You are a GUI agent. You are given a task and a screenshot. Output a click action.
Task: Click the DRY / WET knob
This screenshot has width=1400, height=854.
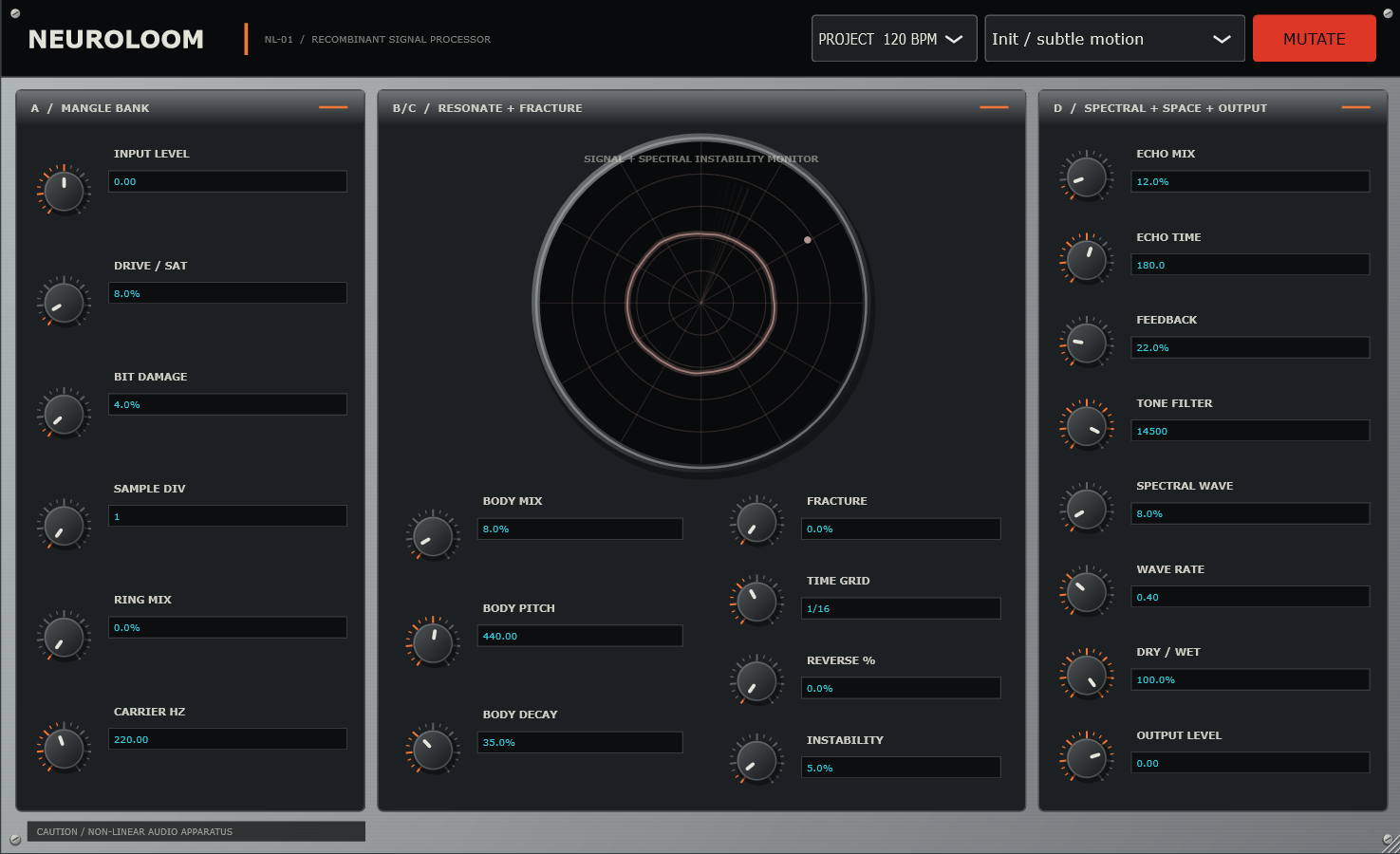(1087, 675)
